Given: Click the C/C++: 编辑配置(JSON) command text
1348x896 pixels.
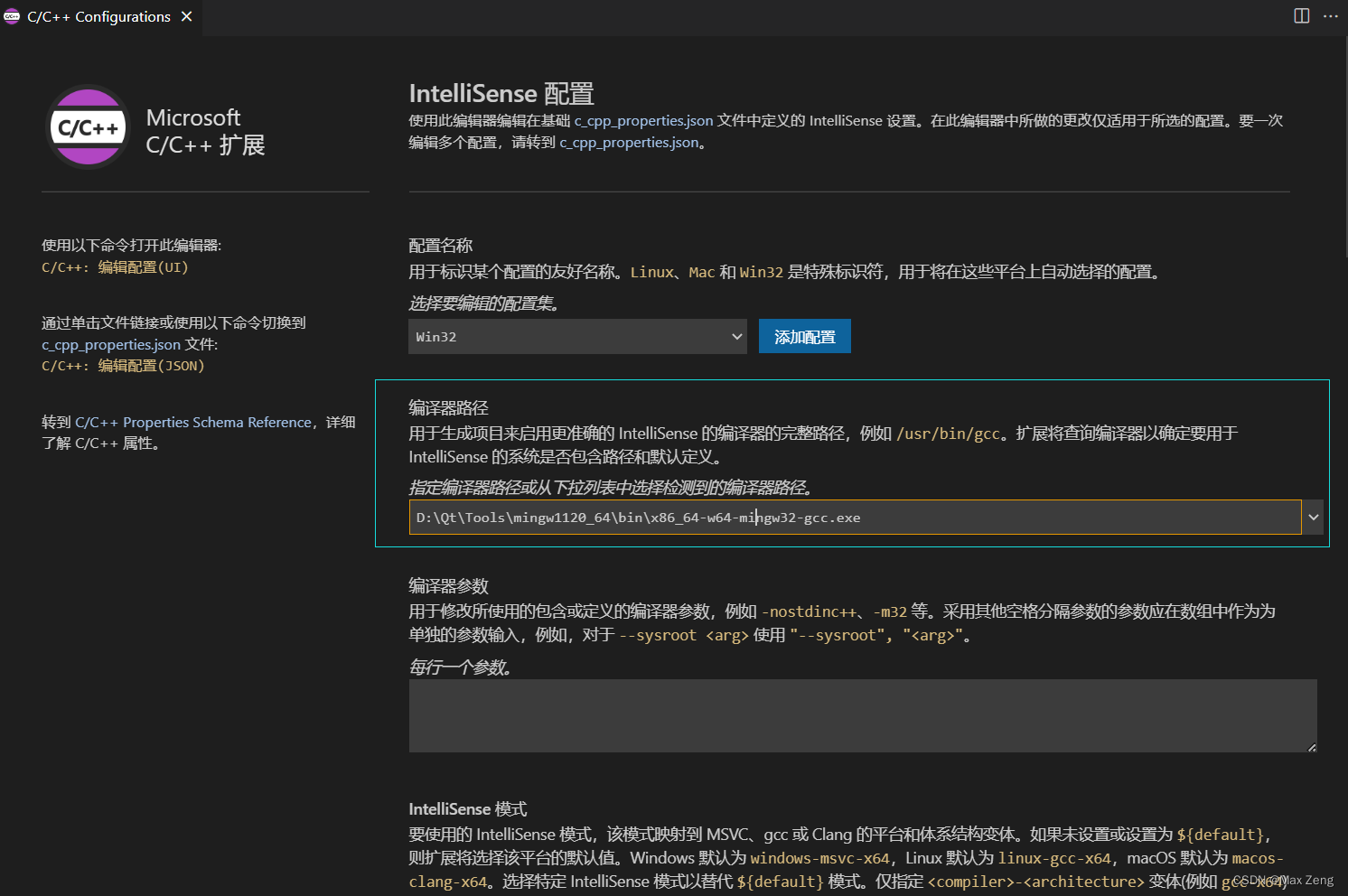Looking at the screenshot, I should point(123,366).
